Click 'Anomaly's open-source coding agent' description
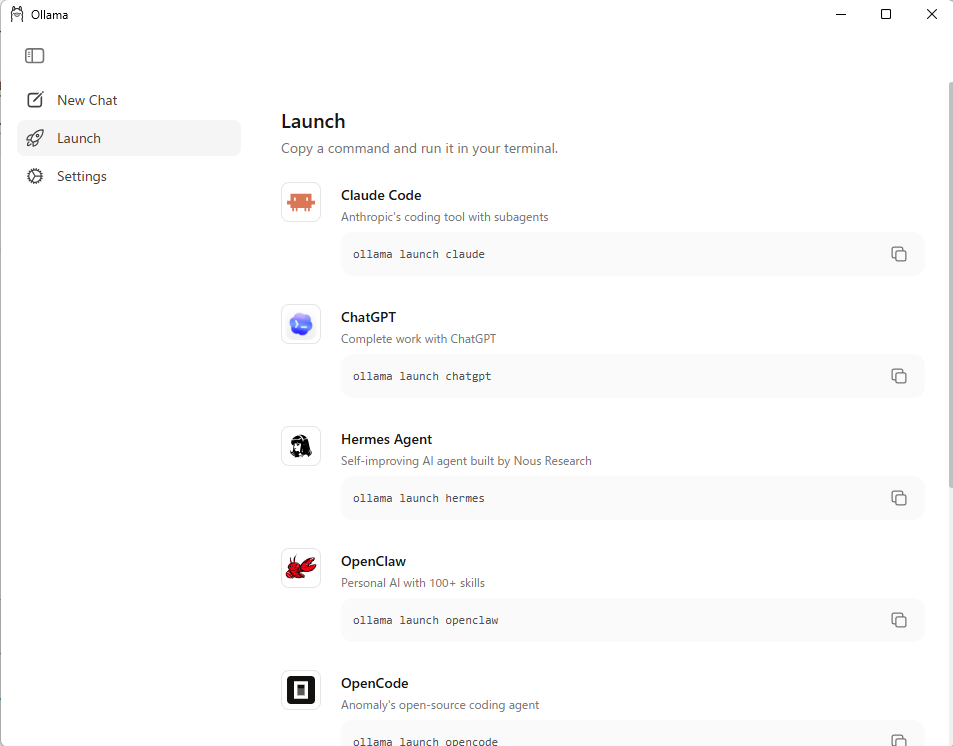This screenshot has width=953, height=746. pyautogui.click(x=440, y=705)
